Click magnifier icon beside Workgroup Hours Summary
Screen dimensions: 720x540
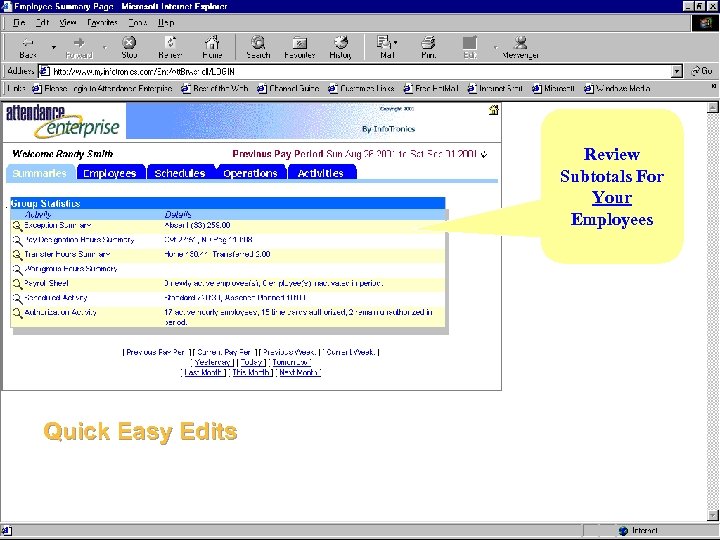pos(17,269)
